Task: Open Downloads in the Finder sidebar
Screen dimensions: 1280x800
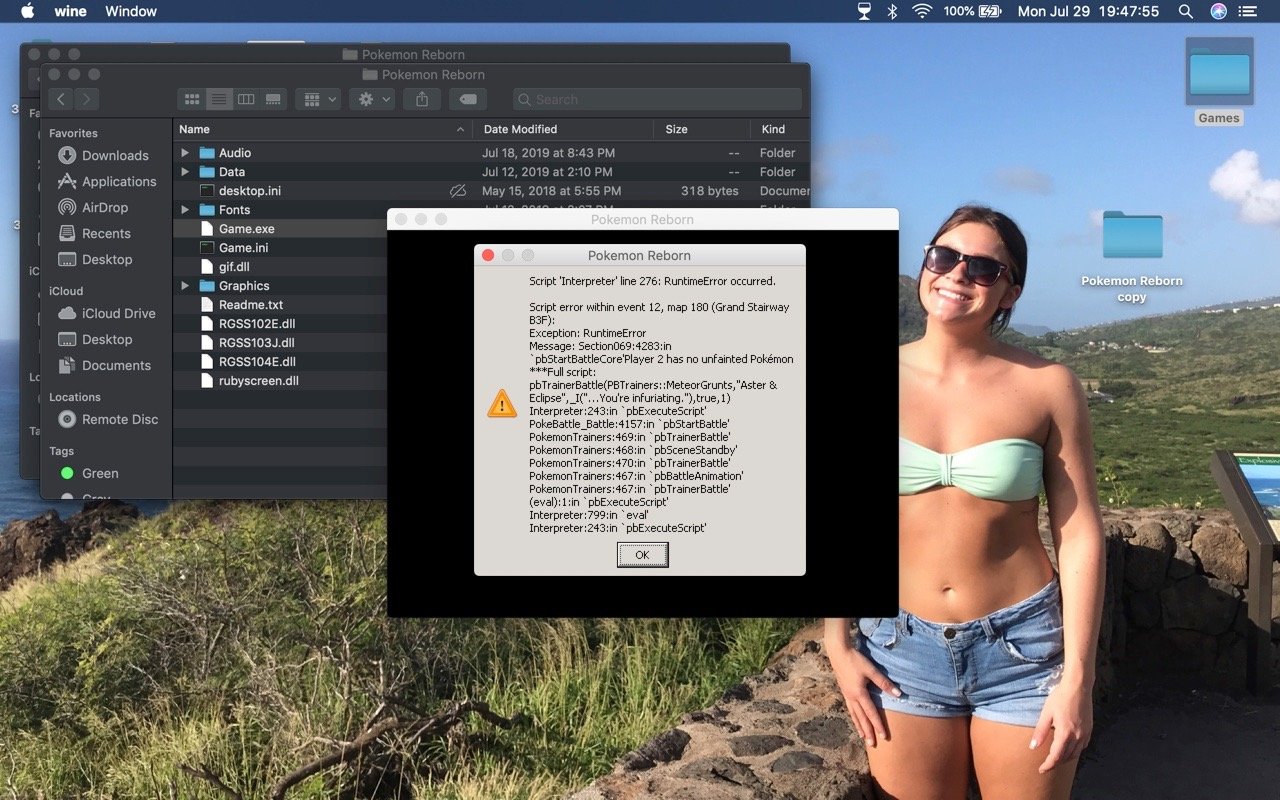Action: 115,155
